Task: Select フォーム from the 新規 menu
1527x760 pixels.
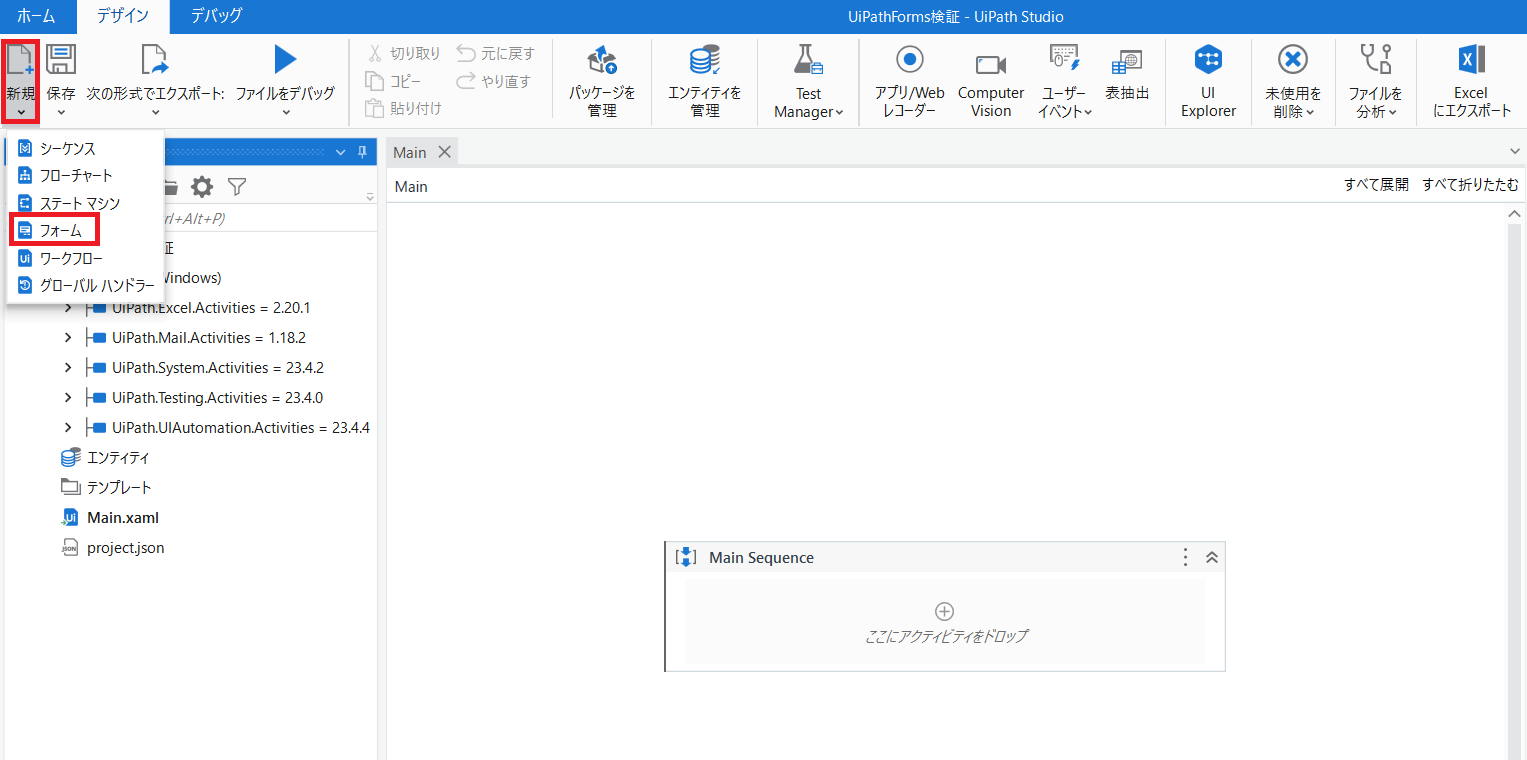Action: coord(54,230)
